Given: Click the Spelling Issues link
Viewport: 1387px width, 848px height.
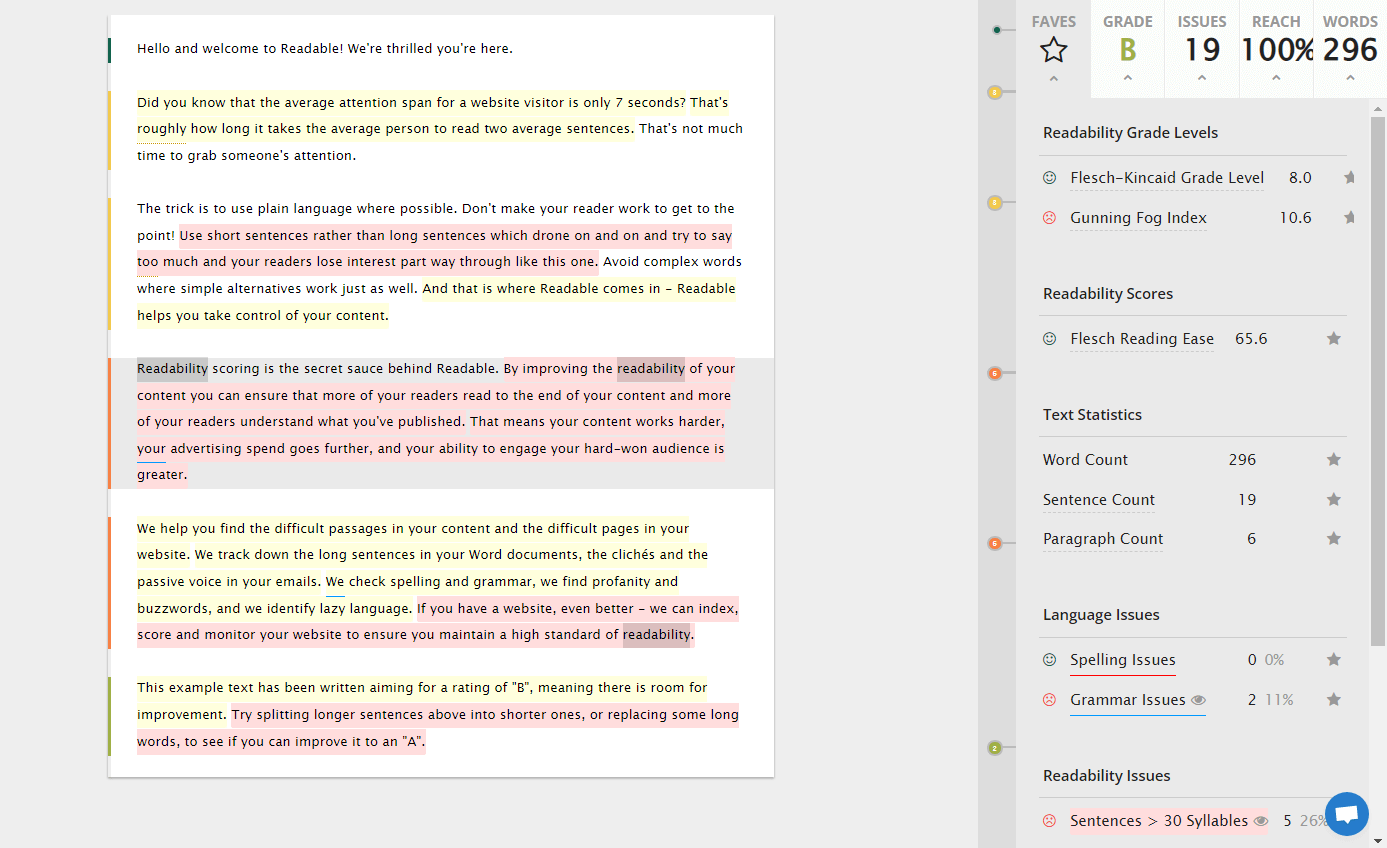Looking at the screenshot, I should tap(1122, 660).
